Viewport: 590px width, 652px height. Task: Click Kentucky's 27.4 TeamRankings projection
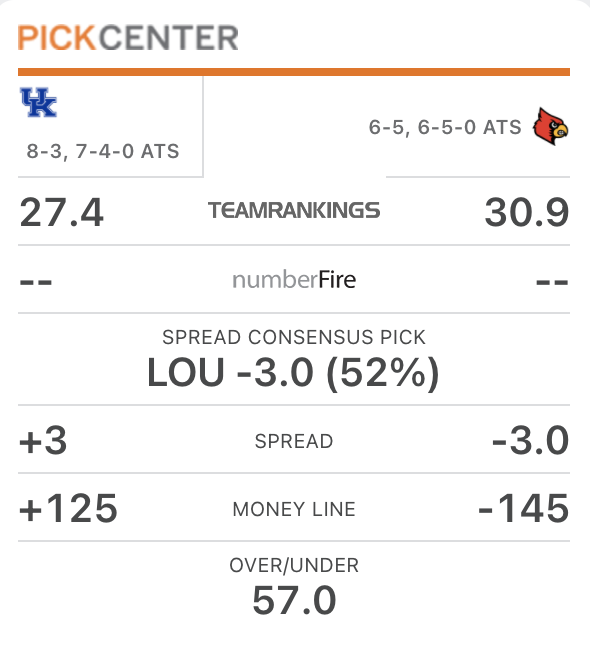[62, 212]
